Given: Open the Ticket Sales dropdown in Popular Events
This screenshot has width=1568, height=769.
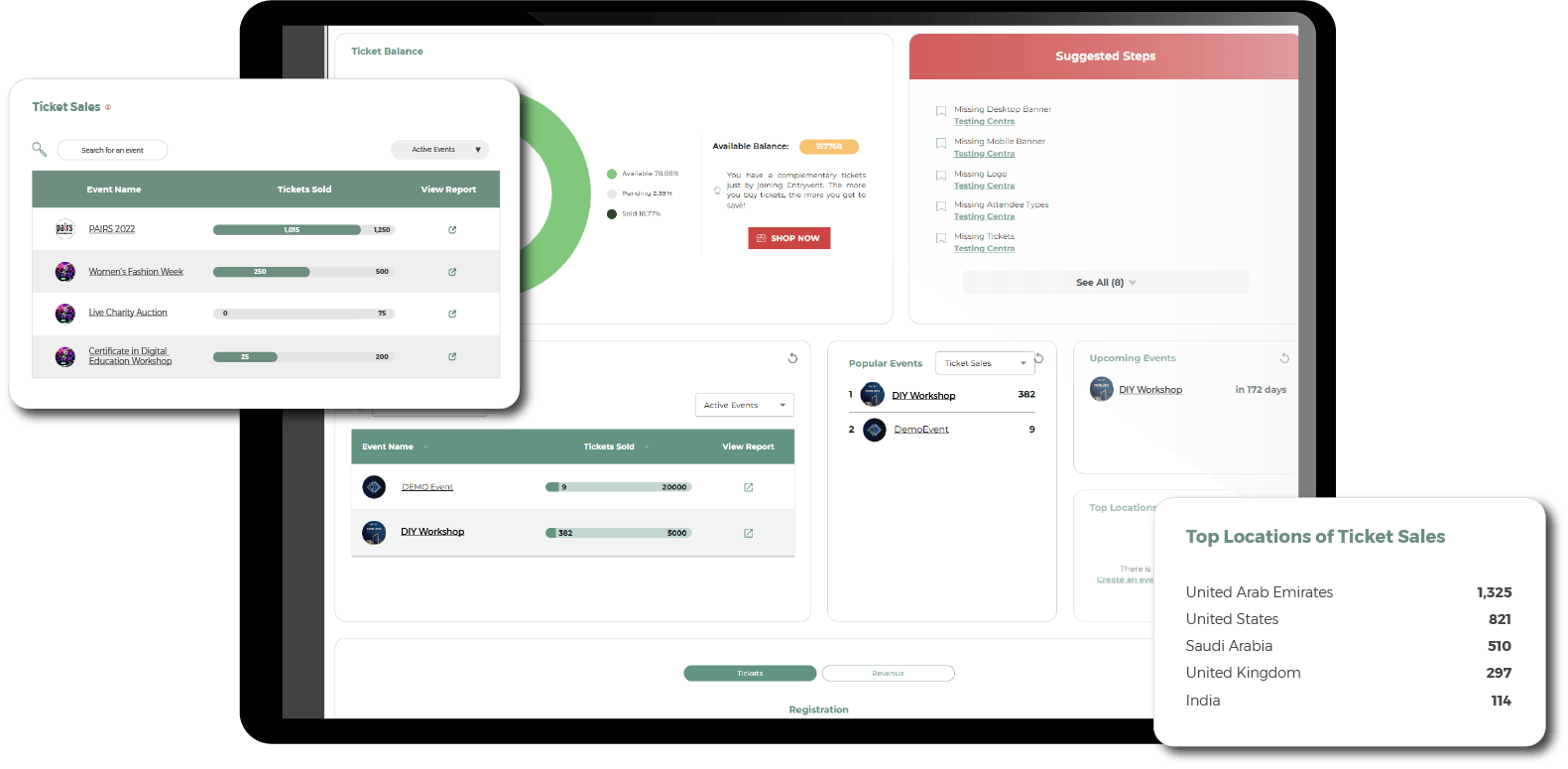Looking at the screenshot, I should point(984,363).
